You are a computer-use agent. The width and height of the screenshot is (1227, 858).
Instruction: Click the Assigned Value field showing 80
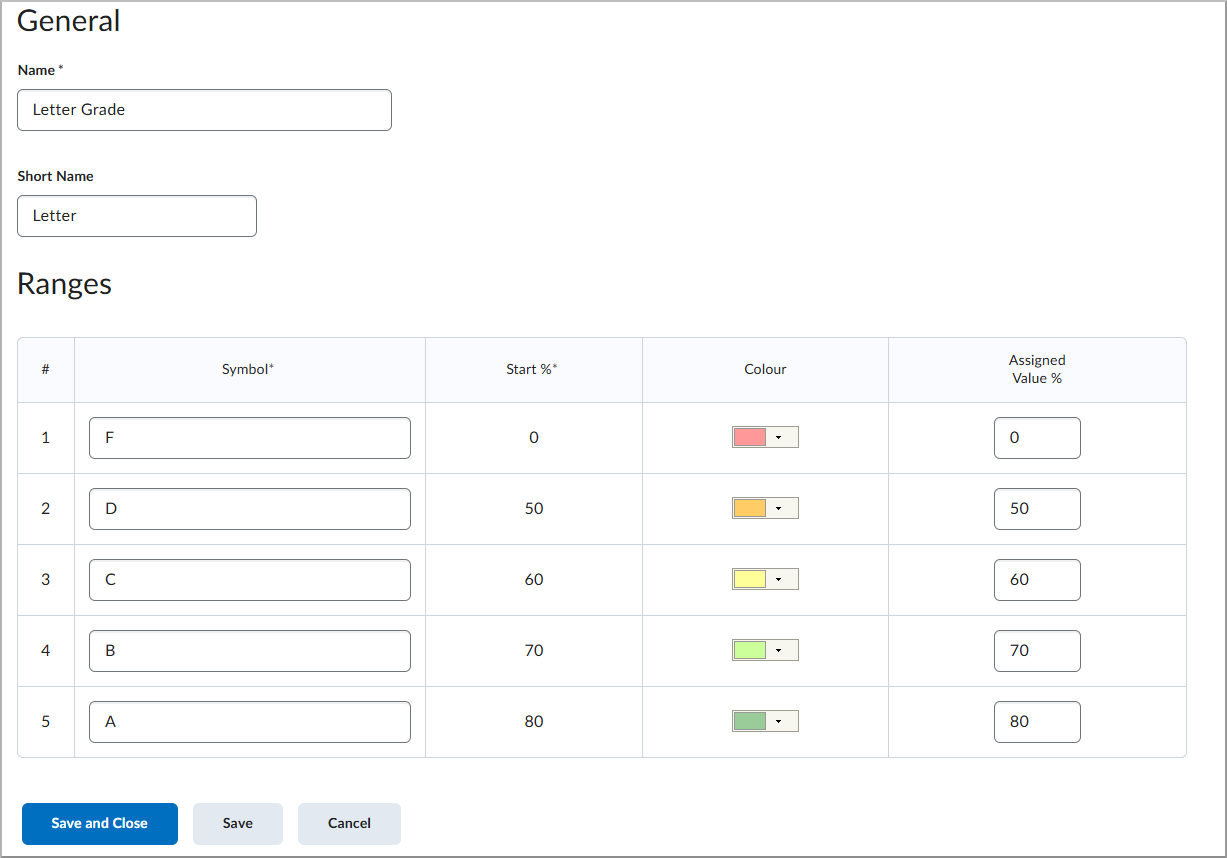click(1037, 722)
